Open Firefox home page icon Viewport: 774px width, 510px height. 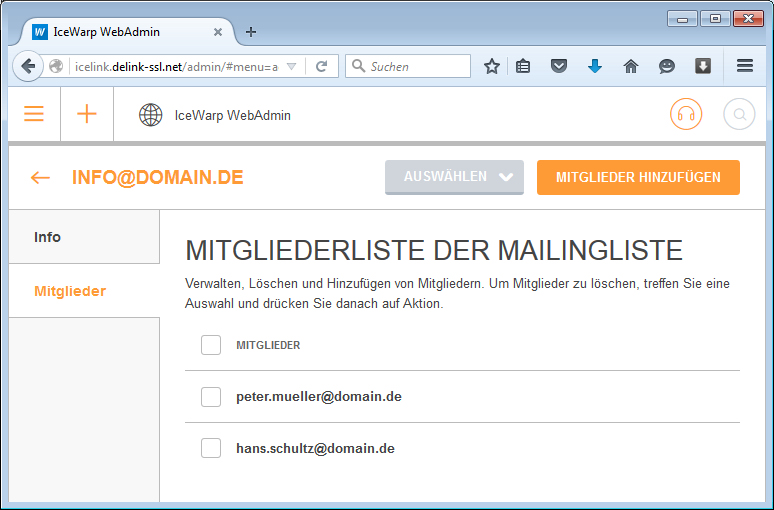[x=630, y=66]
